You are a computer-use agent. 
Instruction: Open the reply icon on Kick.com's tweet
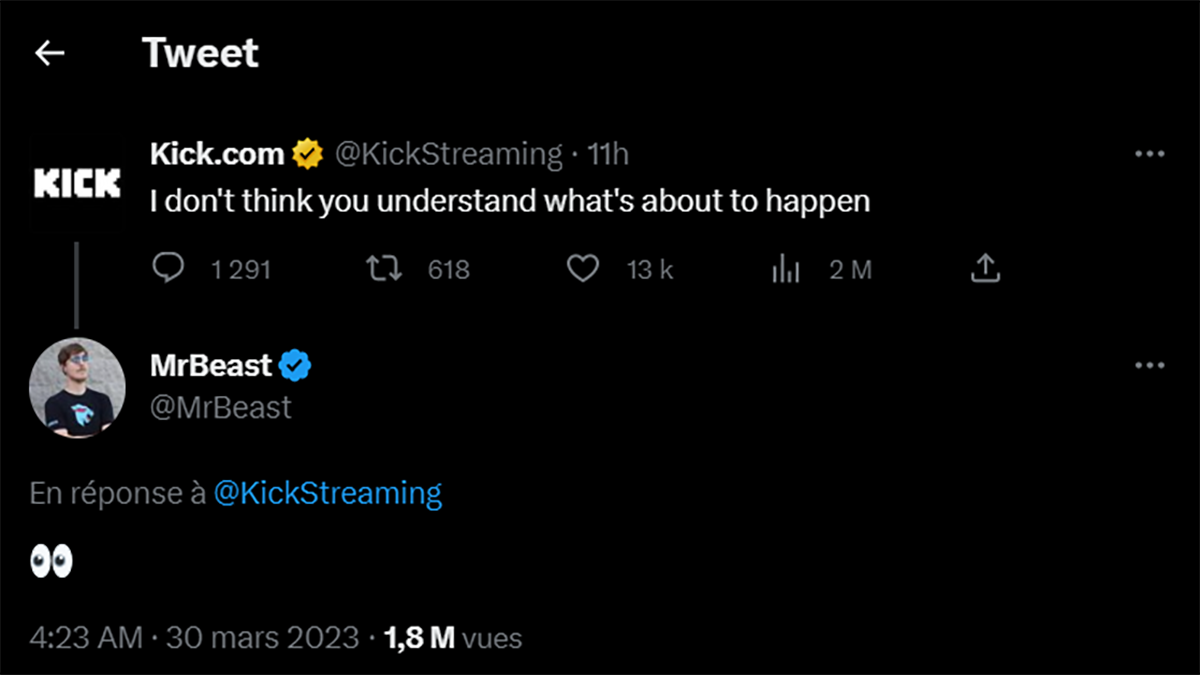point(169,268)
